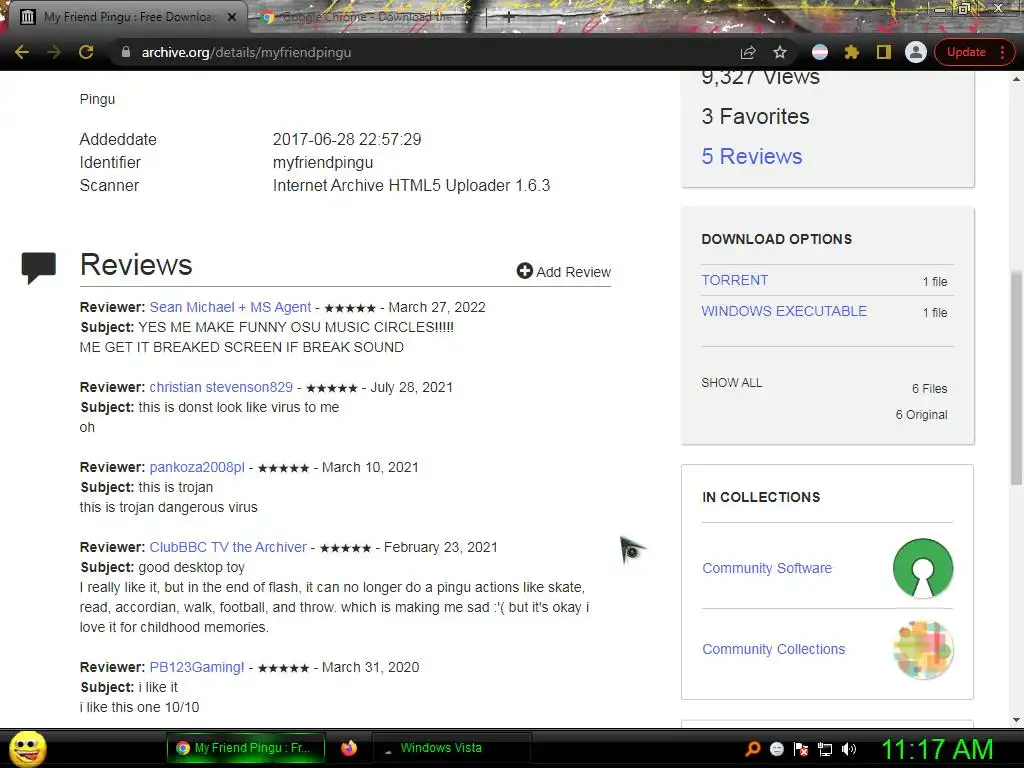Open the Chrome profile avatar
1024x768 pixels.
click(x=916, y=52)
